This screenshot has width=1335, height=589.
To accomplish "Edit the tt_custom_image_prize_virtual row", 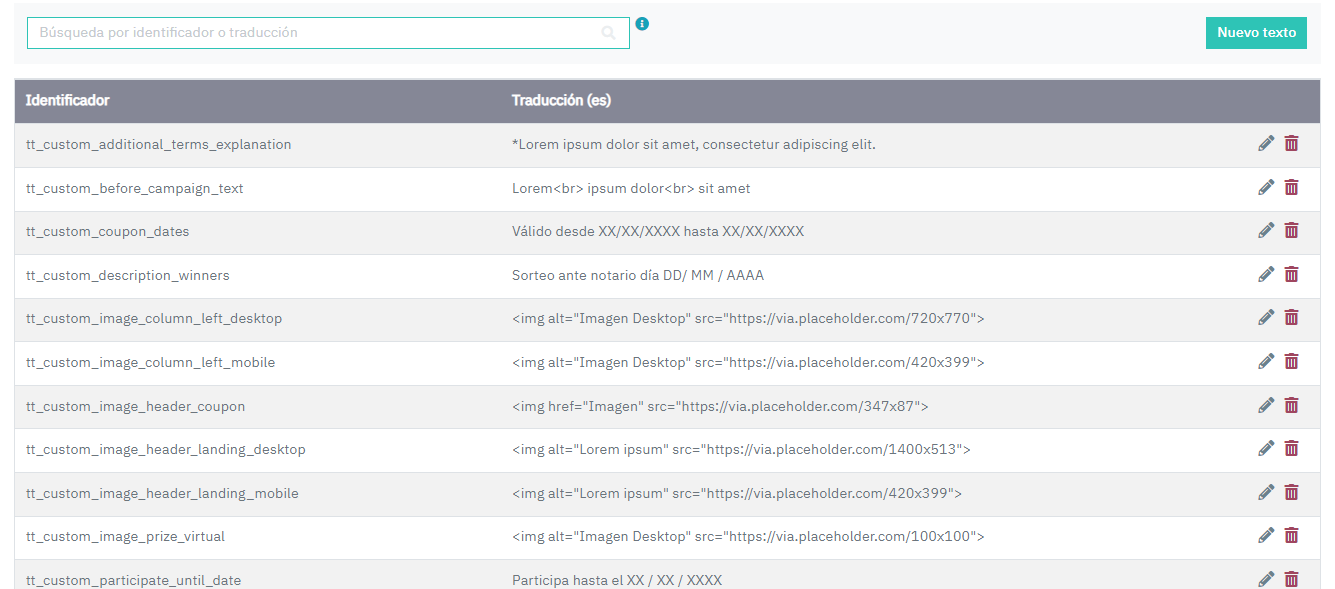I will [1266, 536].
